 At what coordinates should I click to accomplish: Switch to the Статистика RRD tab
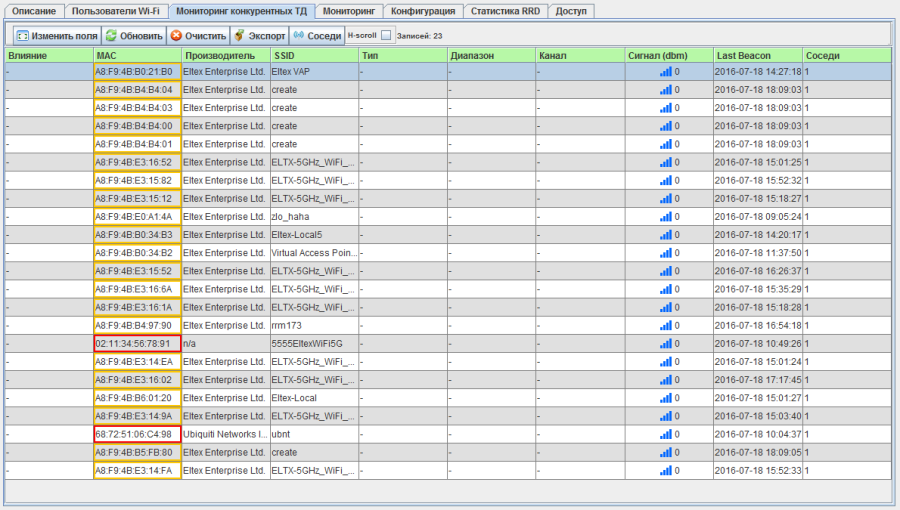tap(505, 11)
